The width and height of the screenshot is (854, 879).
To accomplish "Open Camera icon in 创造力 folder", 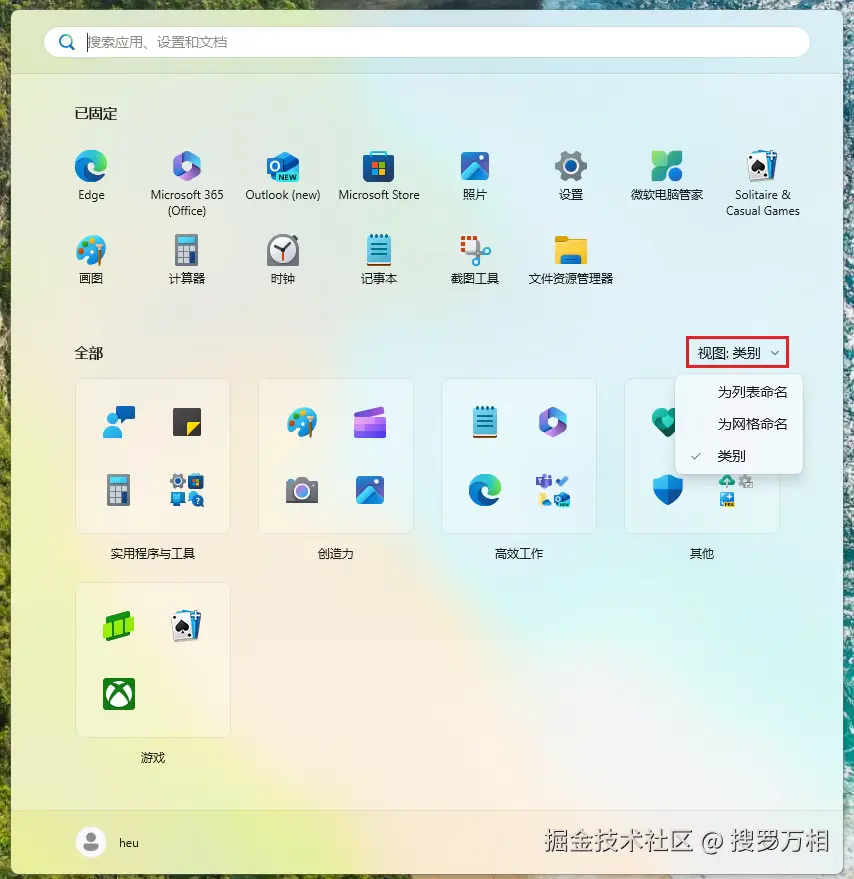I will coord(302,490).
